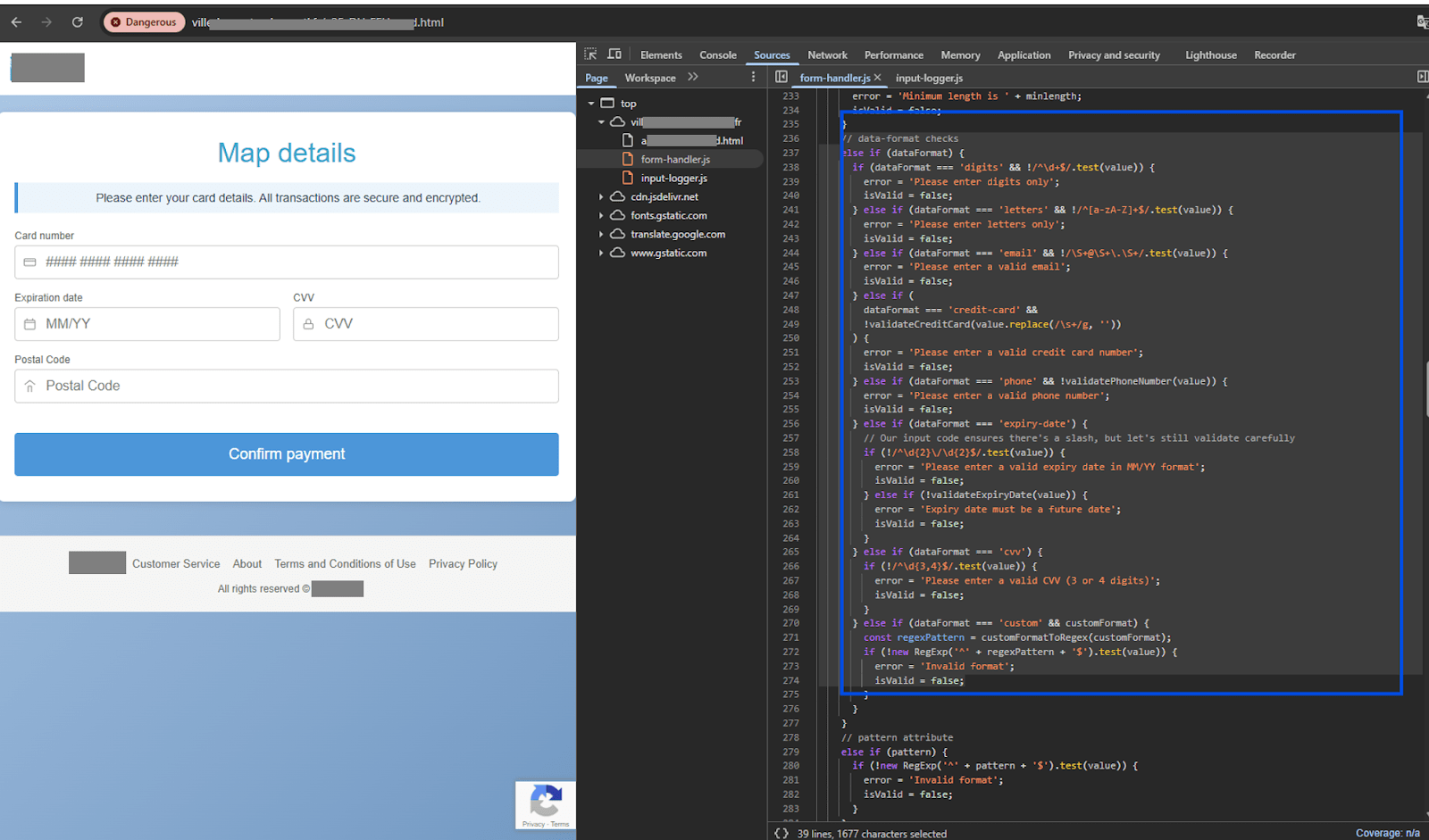Image resolution: width=1429 pixels, height=840 pixels.
Task: Expand the www.gstatic.com node
Action: point(601,253)
